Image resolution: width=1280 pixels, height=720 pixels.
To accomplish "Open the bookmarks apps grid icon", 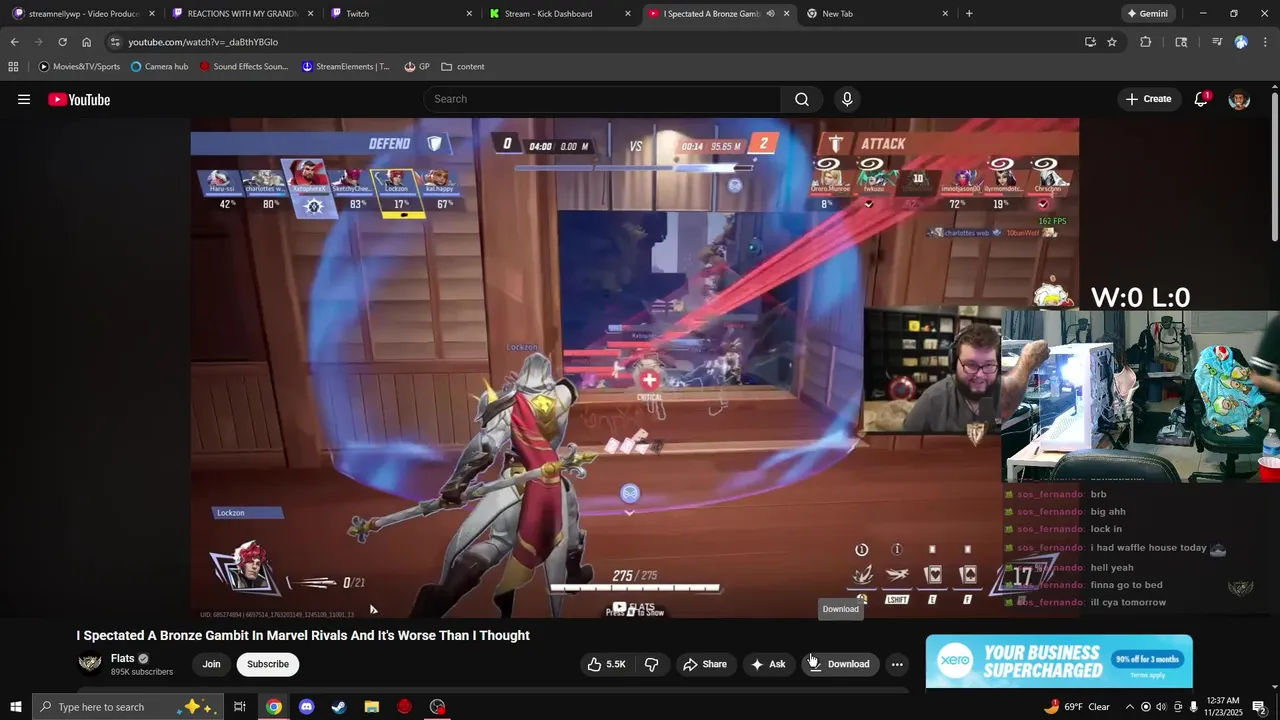I will (13, 67).
